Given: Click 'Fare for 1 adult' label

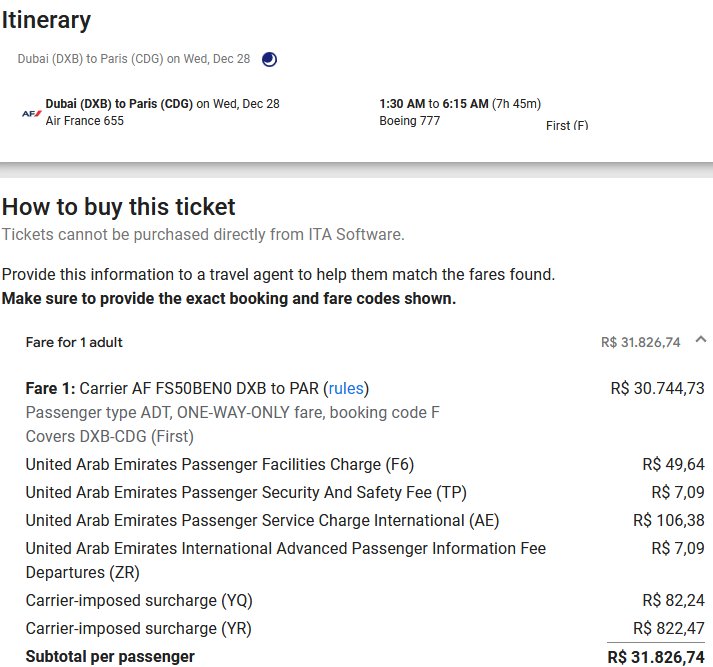Looking at the screenshot, I should (74, 342).
